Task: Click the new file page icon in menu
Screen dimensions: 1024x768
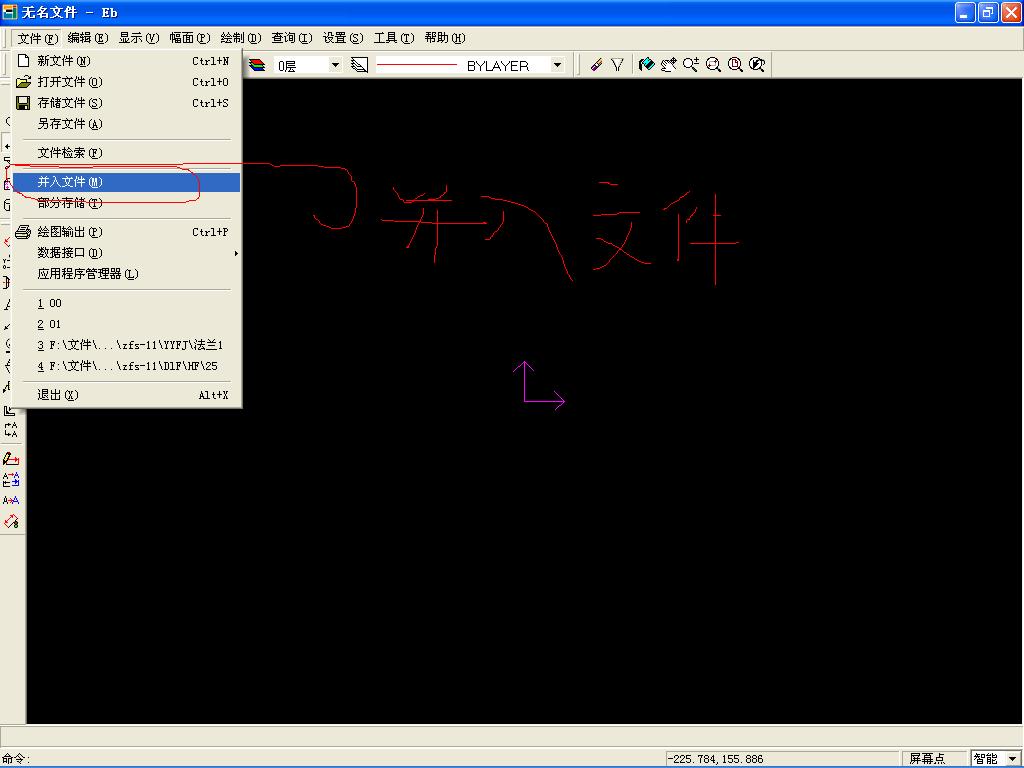Action: (x=24, y=61)
